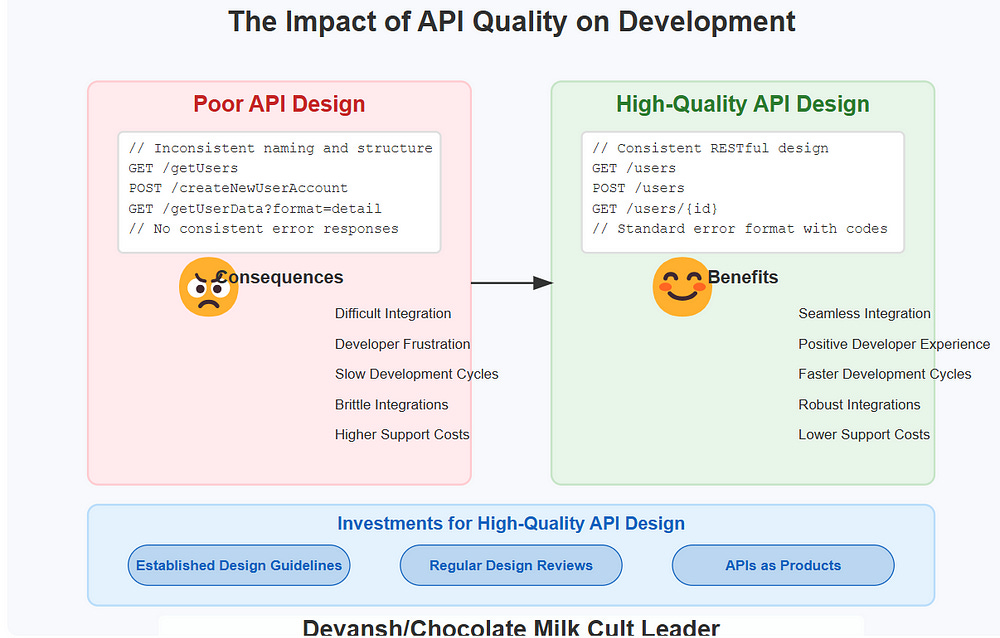This screenshot has width=1000, height=638.
Task: Click "Developer Frustration" text
Action: coord(402,345)
